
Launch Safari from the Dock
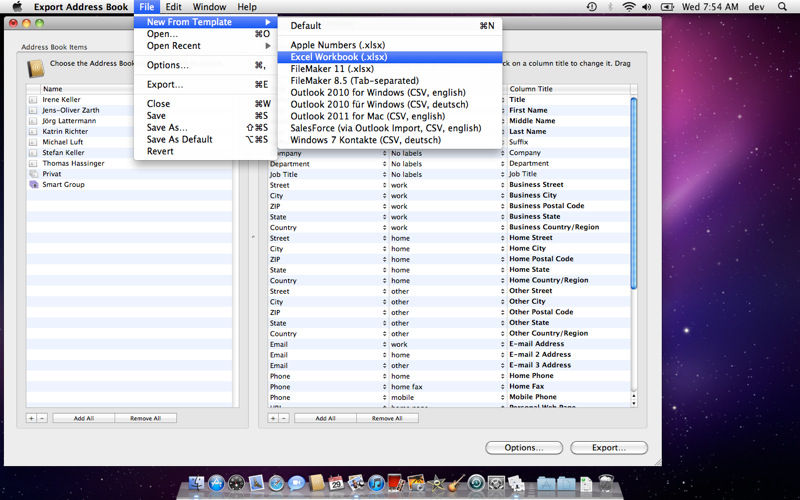pos(276,483)
